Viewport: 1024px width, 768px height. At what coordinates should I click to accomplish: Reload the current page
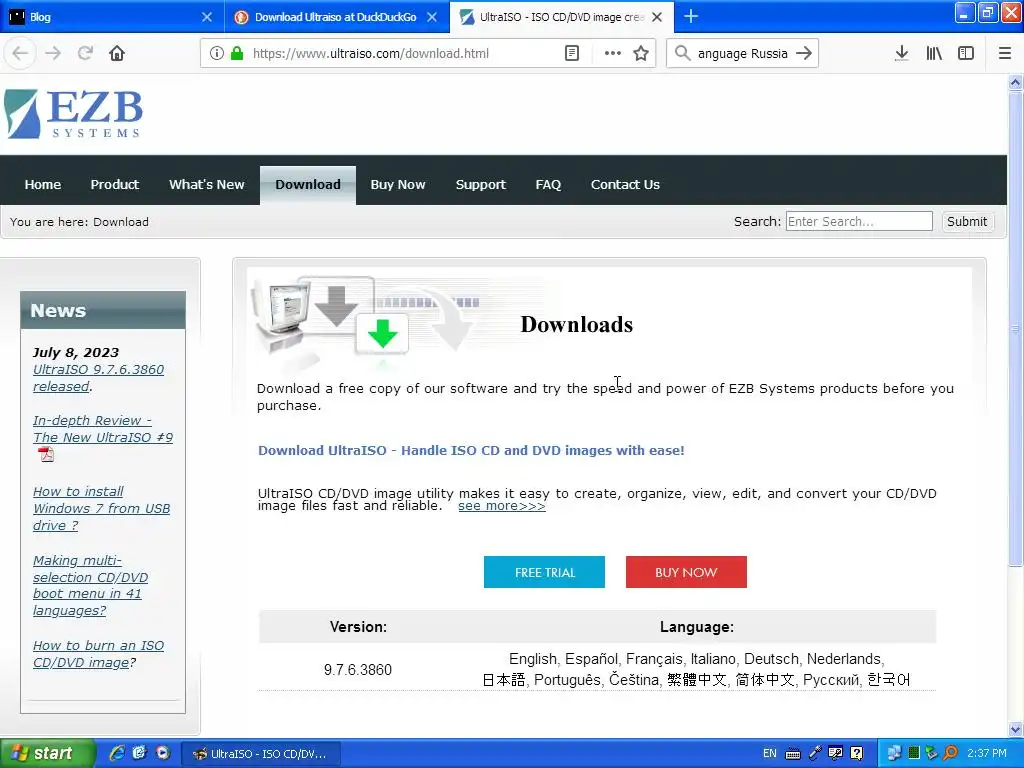pyautogui.click(x=85, y=53)
